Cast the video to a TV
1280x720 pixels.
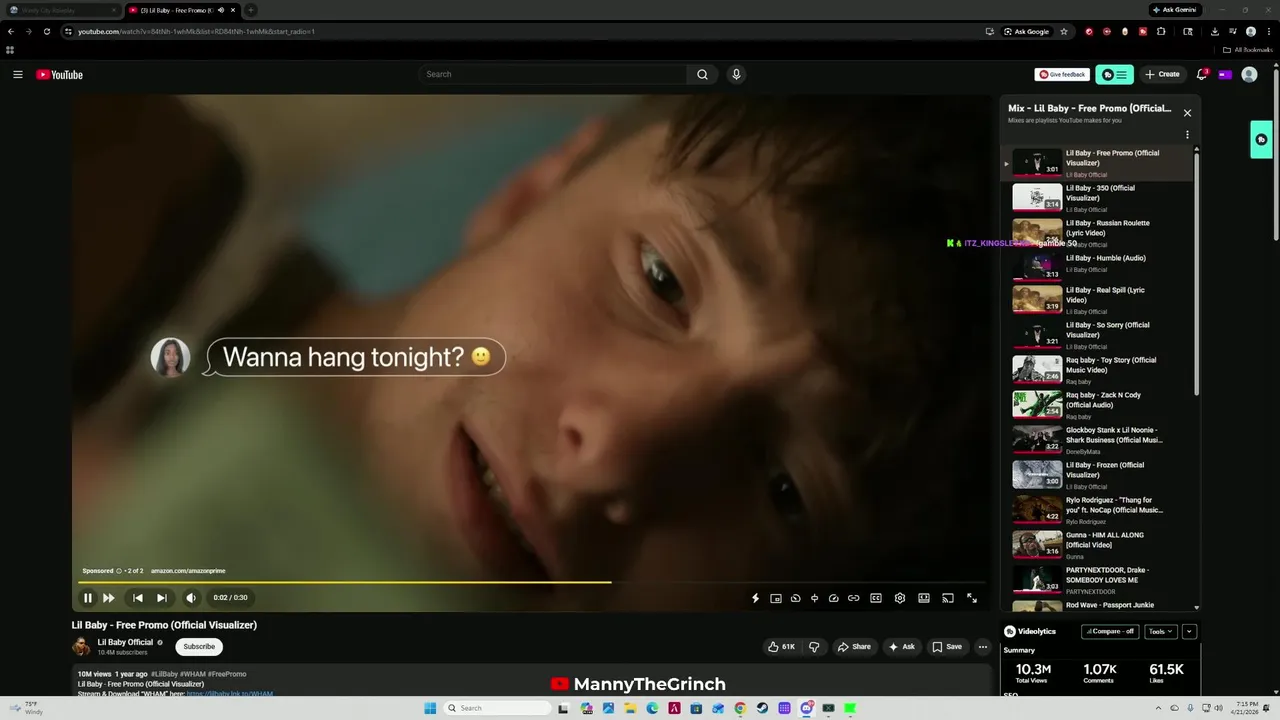948,598
